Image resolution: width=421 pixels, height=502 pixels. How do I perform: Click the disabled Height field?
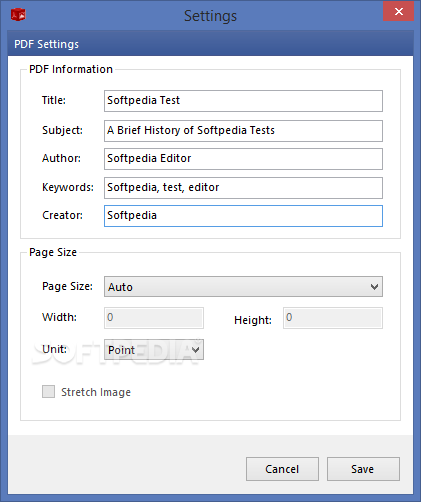tap(333, 318)
